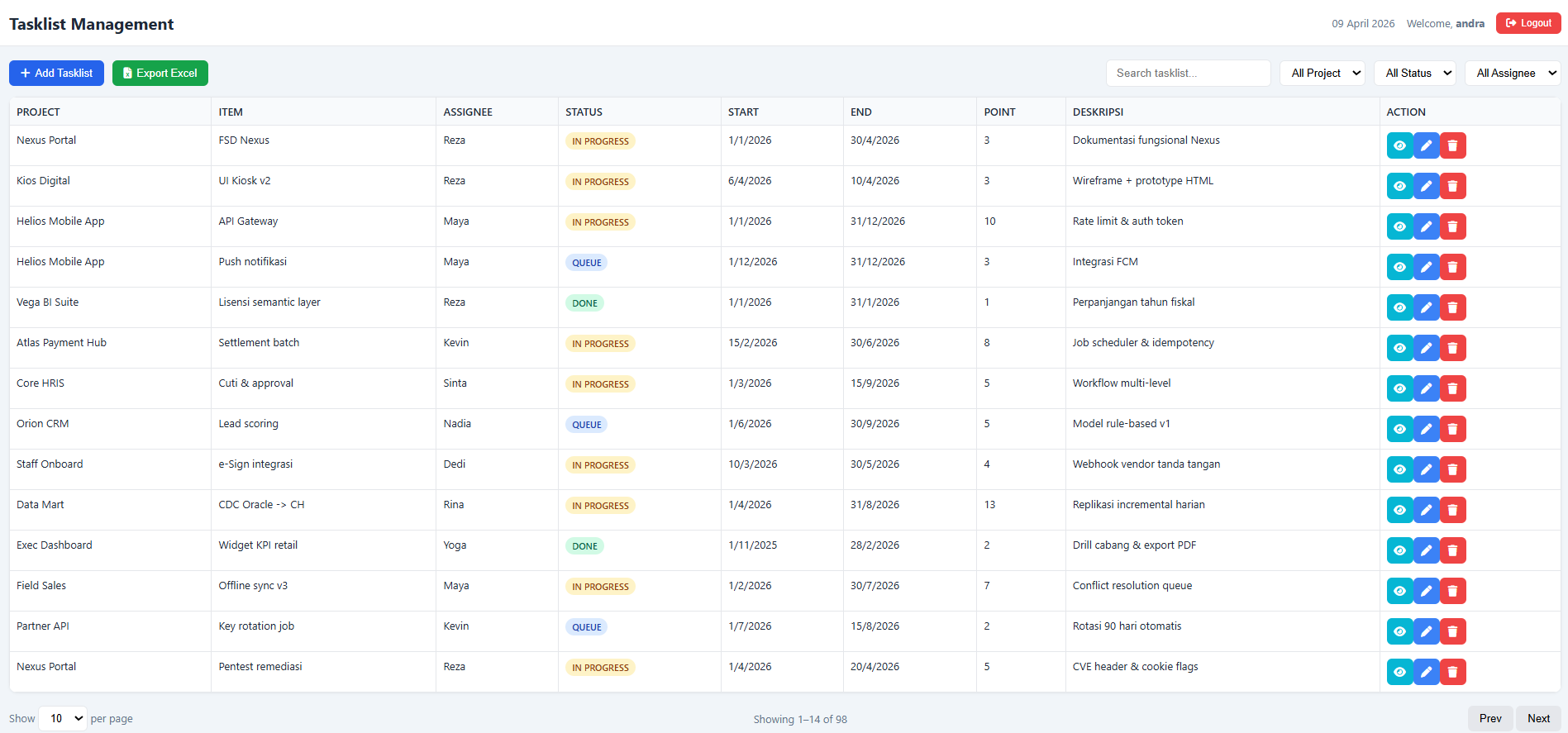The image size is (1568, 733).
Task: Open the All Status filter dropdown
Action: click(1415, 73)
